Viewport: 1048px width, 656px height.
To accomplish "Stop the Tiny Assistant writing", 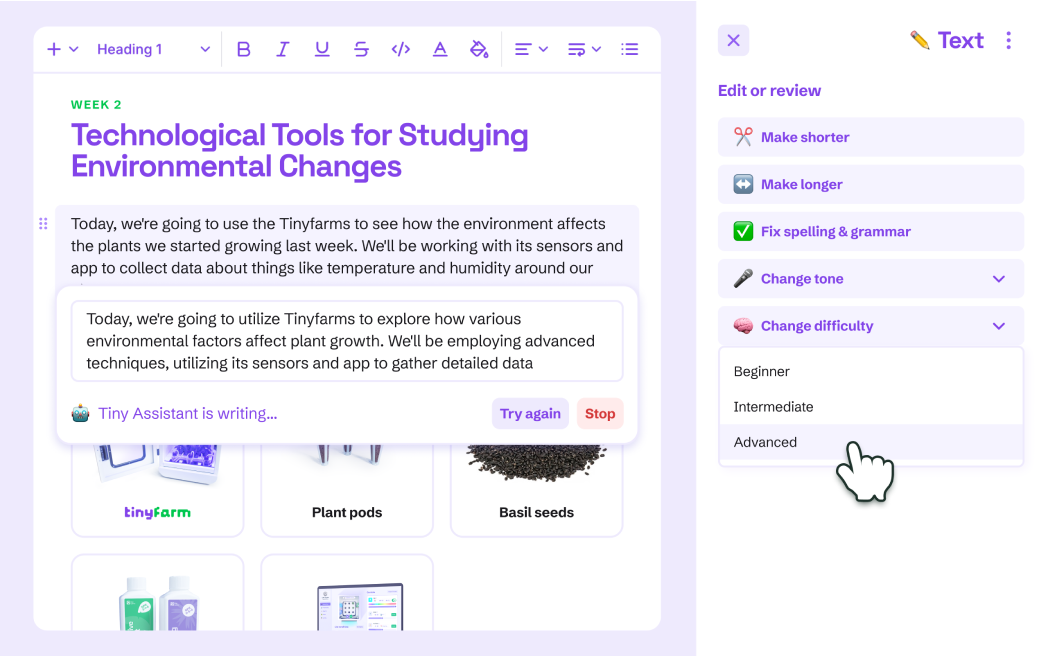I will click(x=599, y=413).
